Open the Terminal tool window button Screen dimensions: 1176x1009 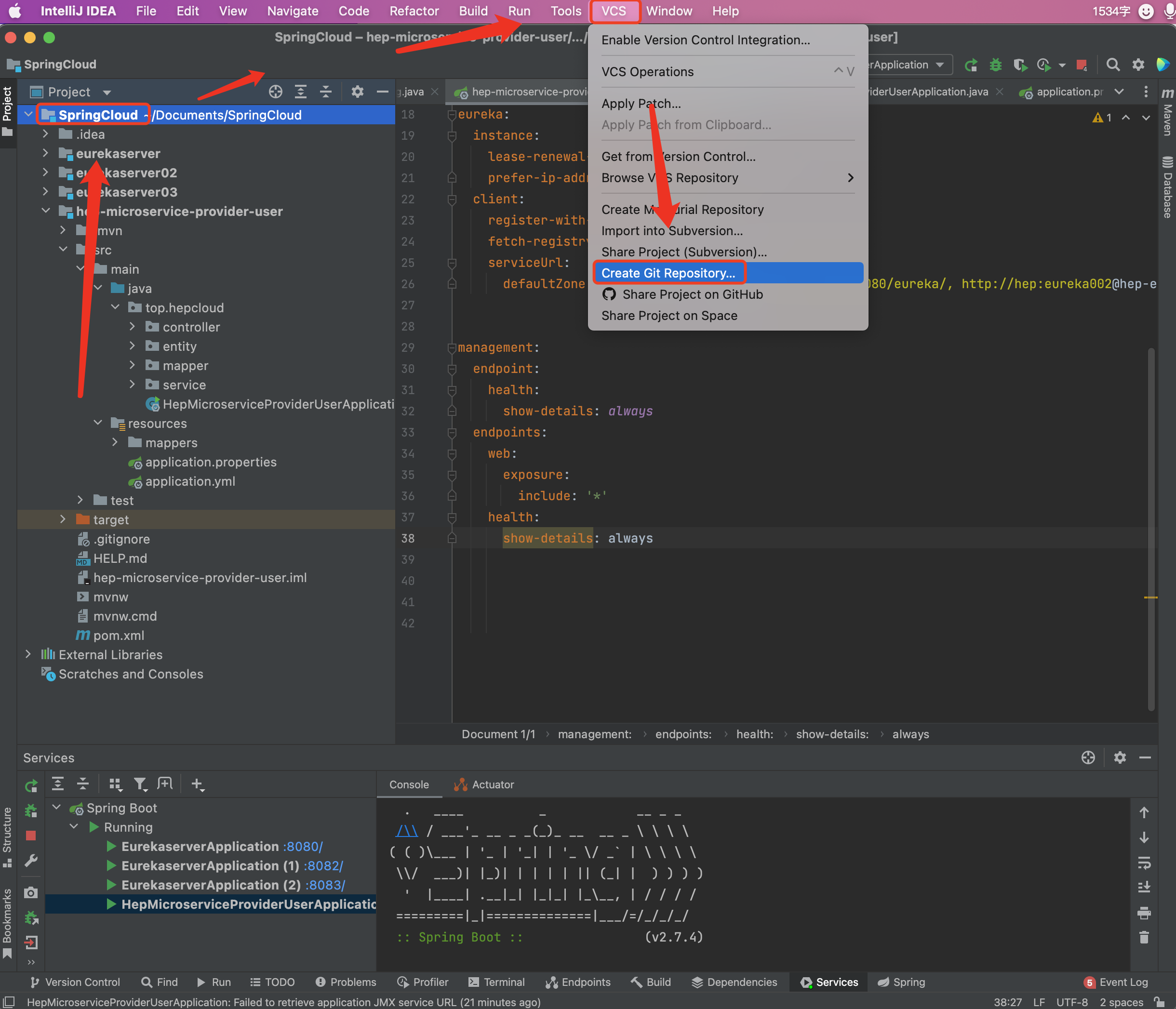pos(496,982)
